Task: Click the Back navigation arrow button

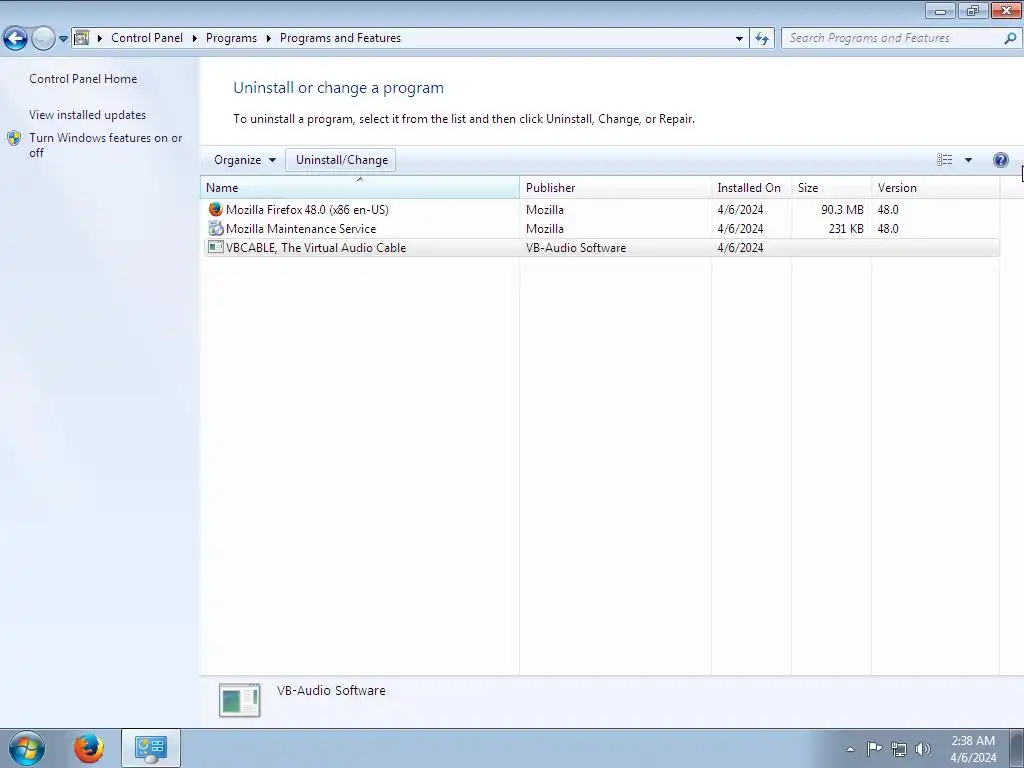Action: [x=16, y=39]
